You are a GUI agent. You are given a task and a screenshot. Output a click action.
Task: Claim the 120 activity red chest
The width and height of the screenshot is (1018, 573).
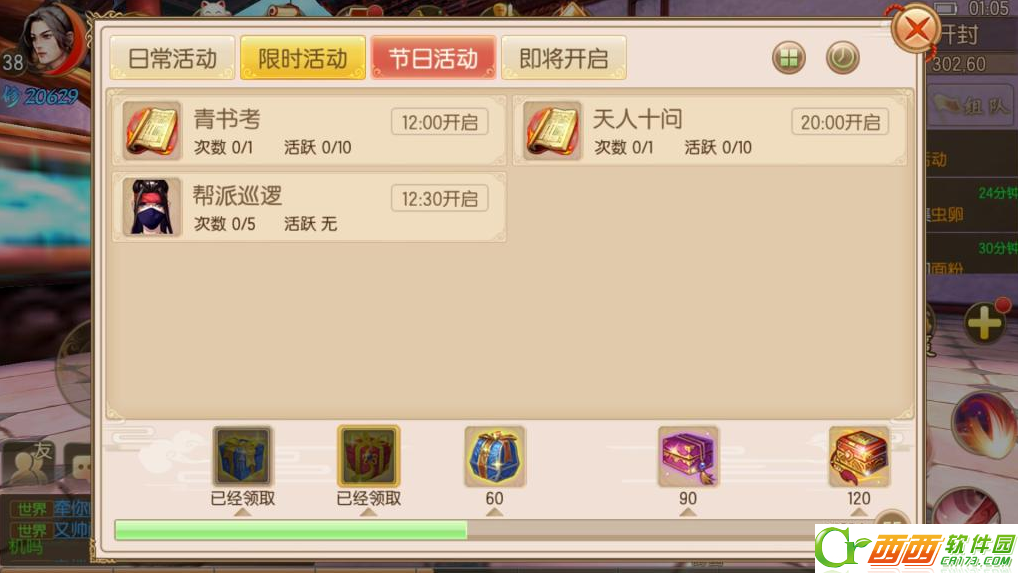[x=859, y=456]
